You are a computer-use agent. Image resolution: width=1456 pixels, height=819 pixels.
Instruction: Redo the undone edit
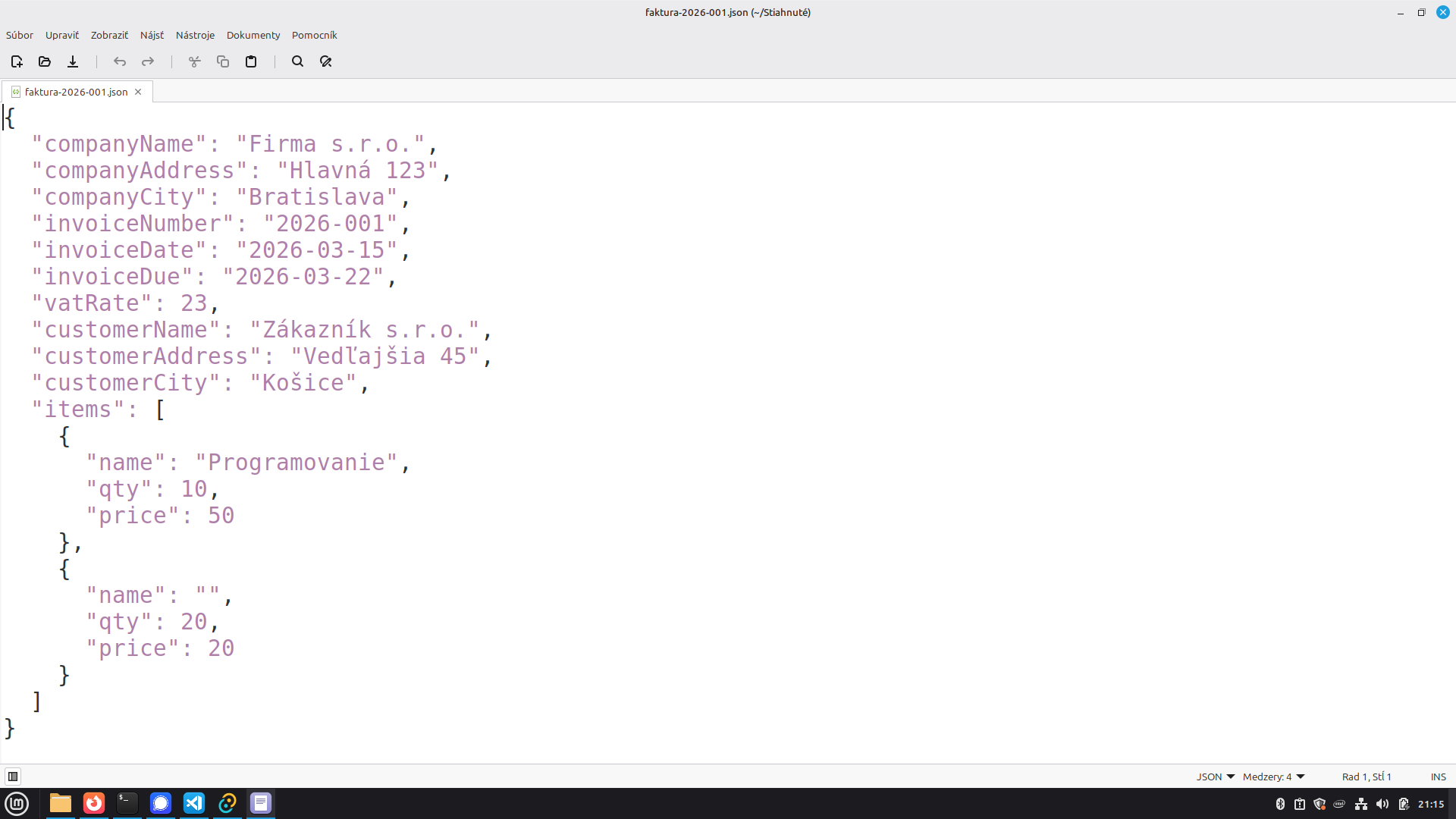coord(147,61)
